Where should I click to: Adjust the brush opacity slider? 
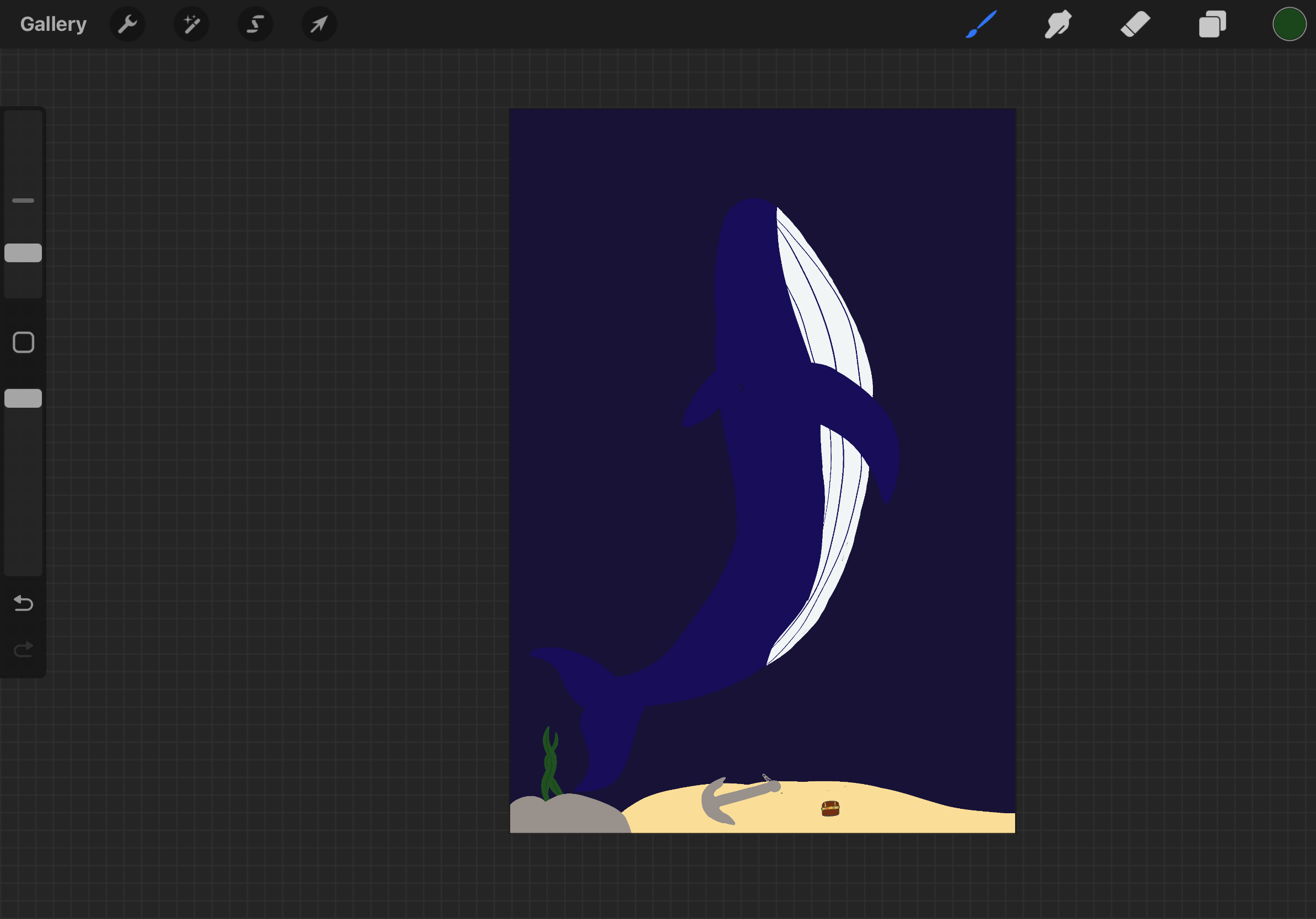pos(23,397)
